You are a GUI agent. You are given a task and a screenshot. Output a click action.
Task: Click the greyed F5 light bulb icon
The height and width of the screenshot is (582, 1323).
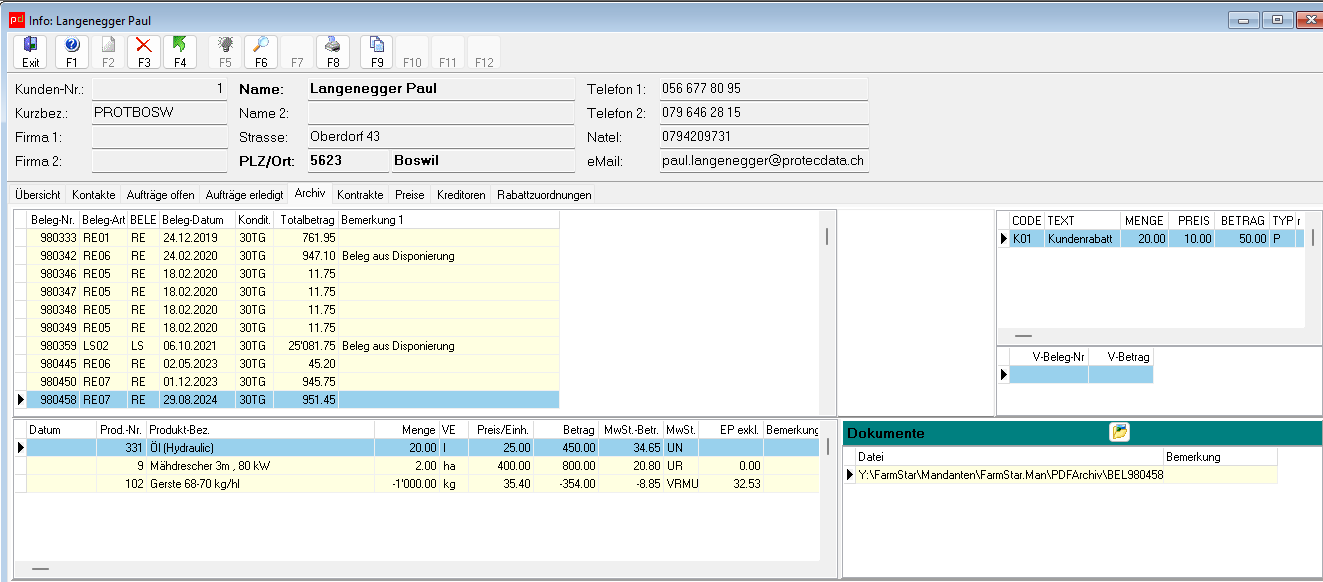(225, 51)
